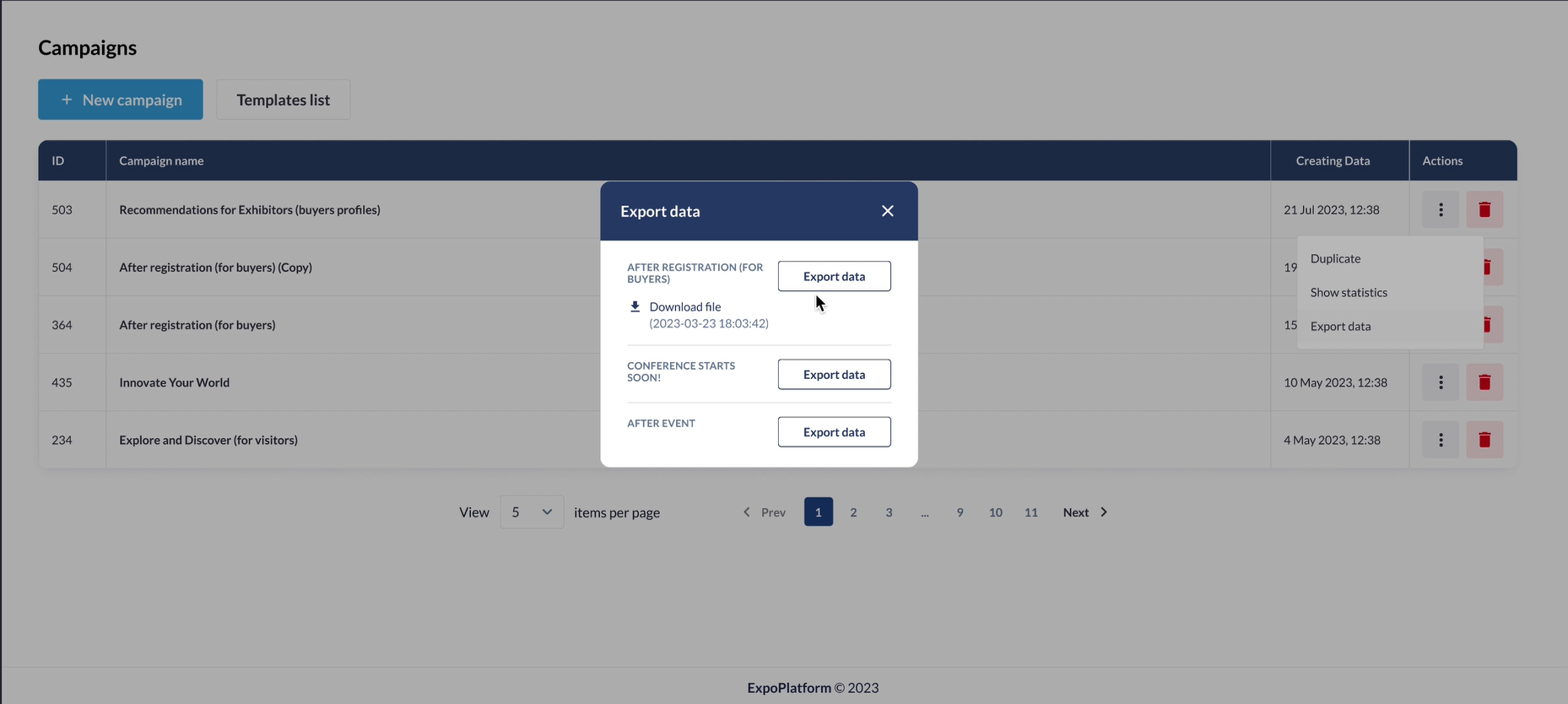The image size is (1568, 704).
Task: Click the New campaign button
Action: pyautogui.click(x=121, y=100)
